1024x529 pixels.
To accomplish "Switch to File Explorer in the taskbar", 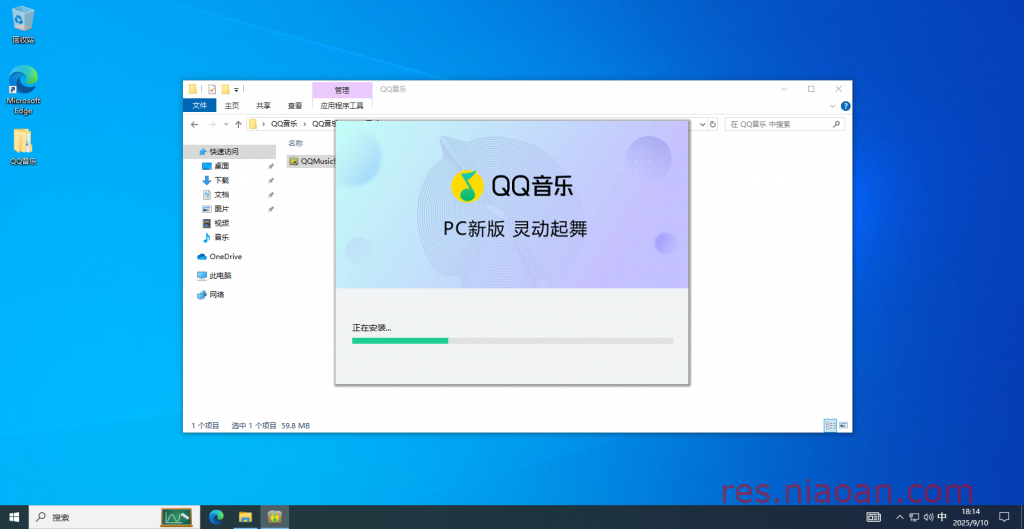I will tap(246, 517).
